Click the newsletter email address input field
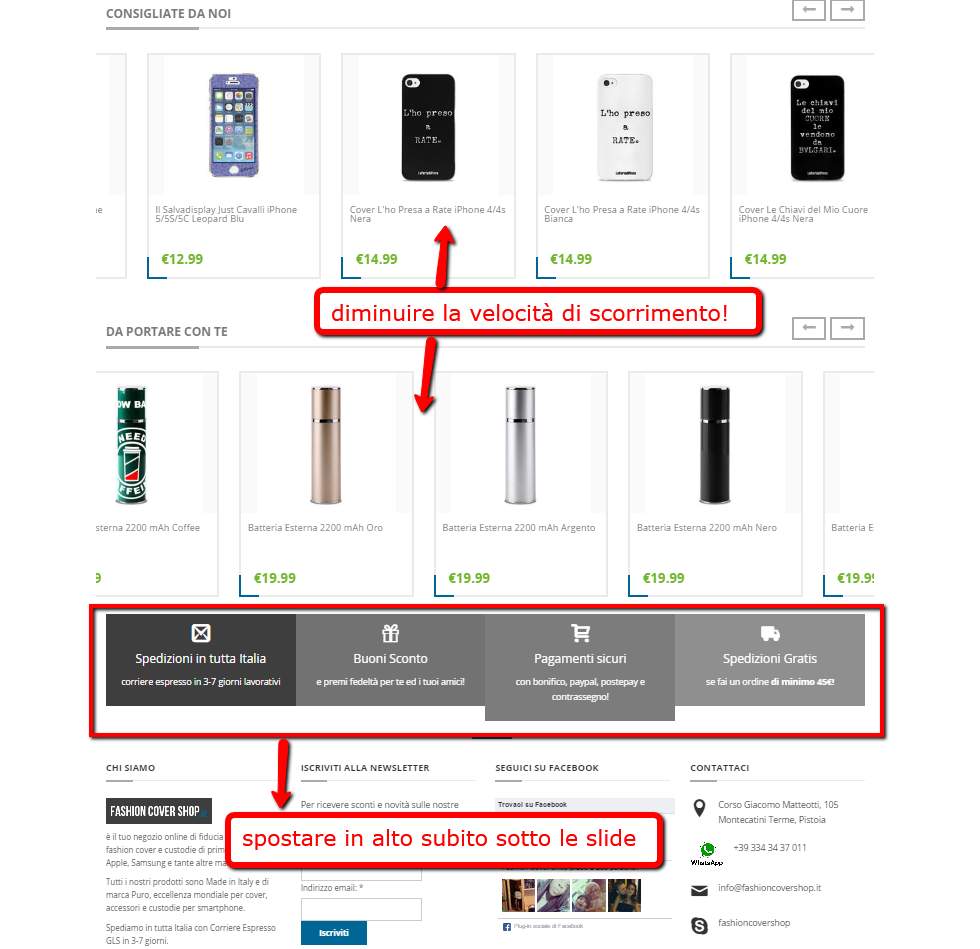 click(x=361, y=910)
